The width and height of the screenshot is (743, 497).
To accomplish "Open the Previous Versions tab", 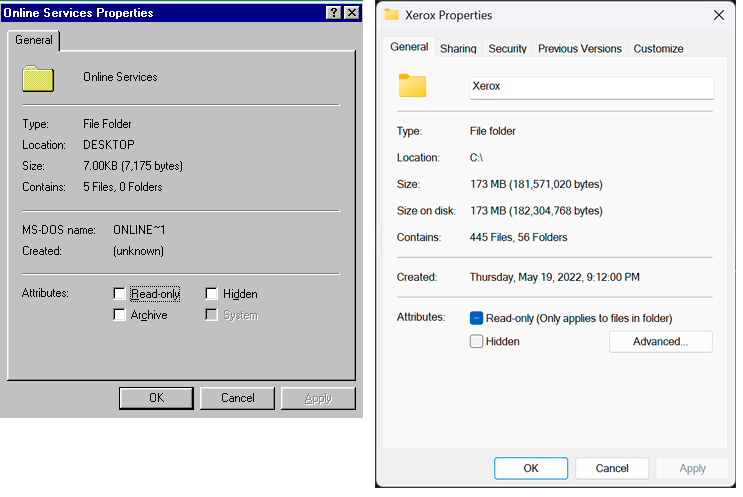I will click(x=580, y=49).
